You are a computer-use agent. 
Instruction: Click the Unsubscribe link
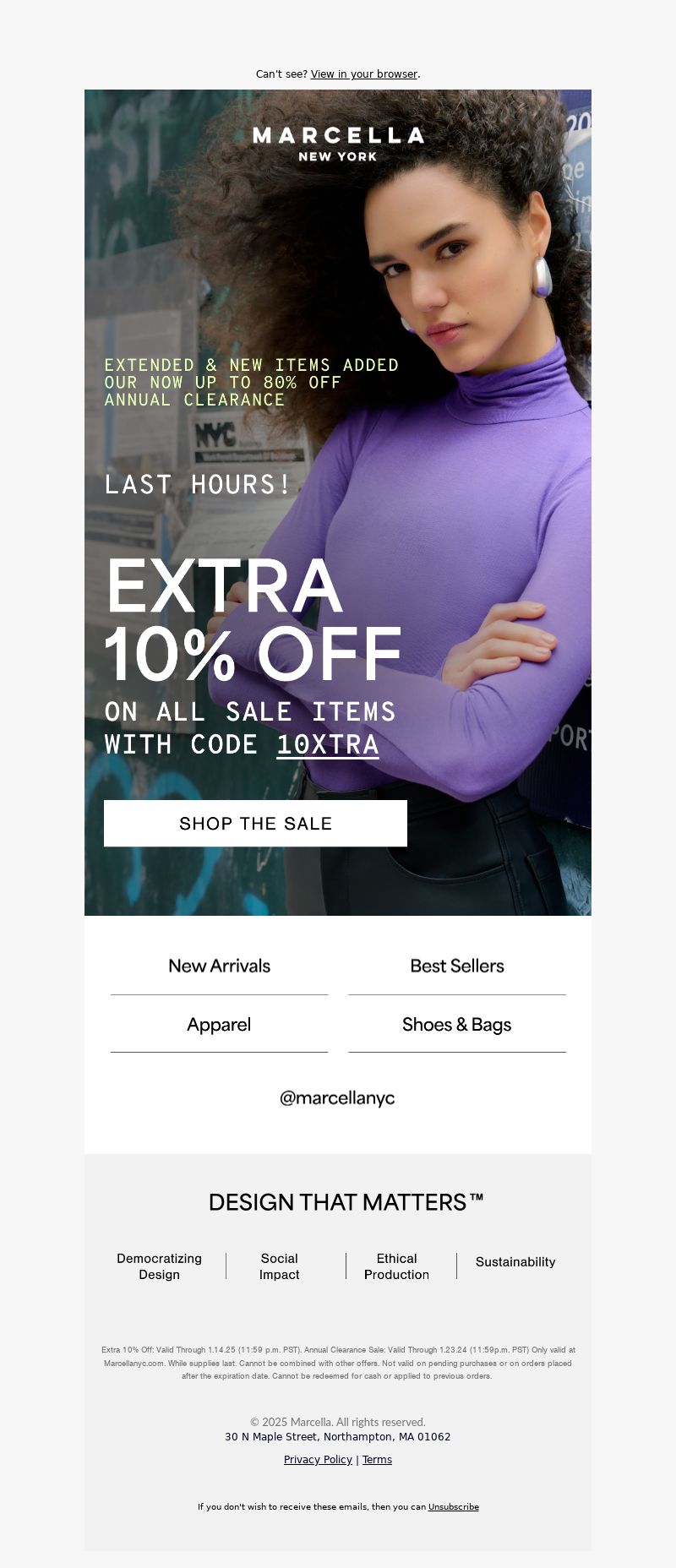pos(454,1506)
